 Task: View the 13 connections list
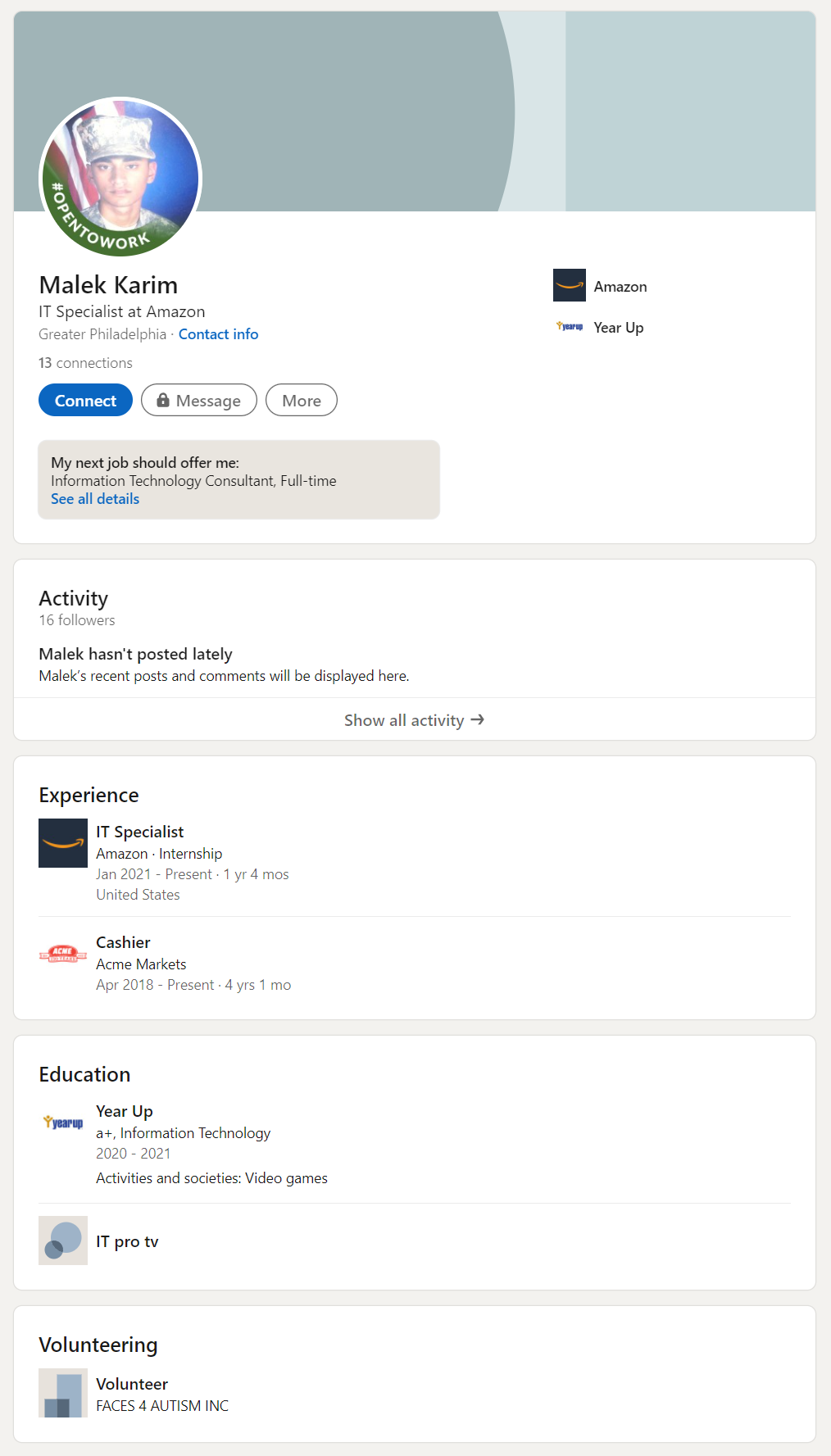85,363
